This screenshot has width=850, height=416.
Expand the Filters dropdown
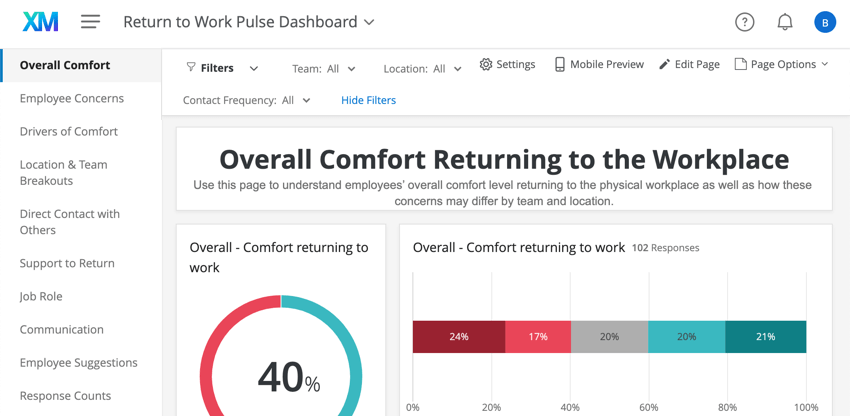point(253,69)
